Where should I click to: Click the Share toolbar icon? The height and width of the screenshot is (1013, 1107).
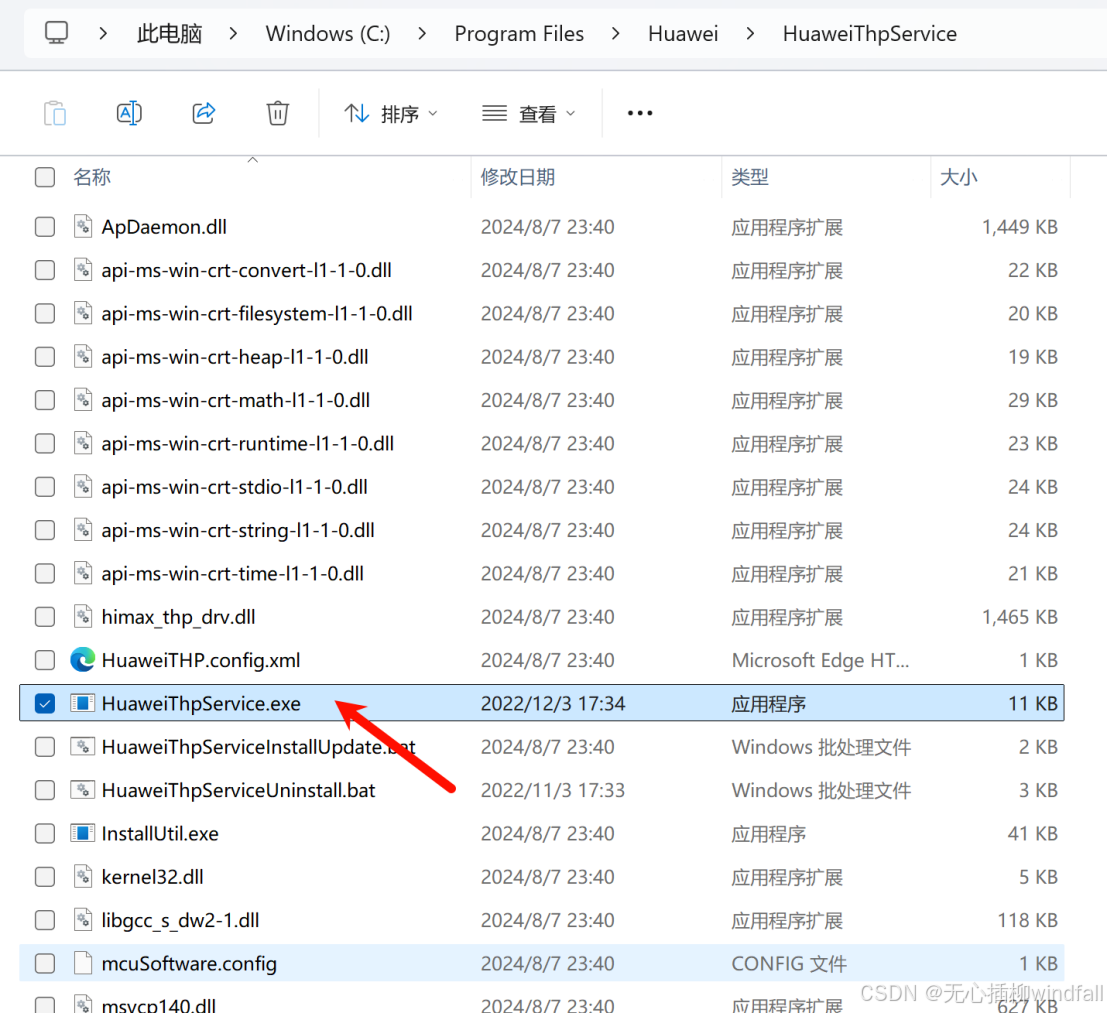coord(203,113)
